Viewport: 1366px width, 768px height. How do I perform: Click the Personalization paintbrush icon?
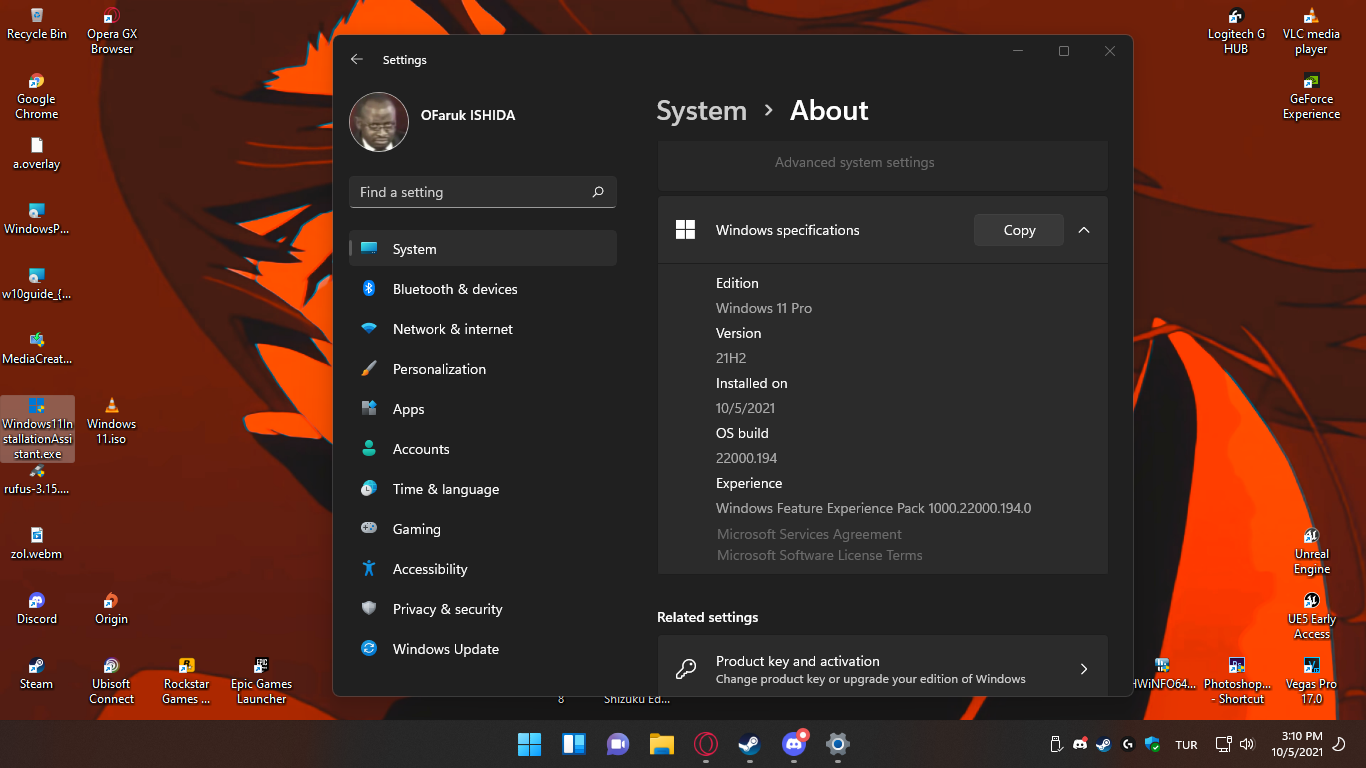coord(369,369)
